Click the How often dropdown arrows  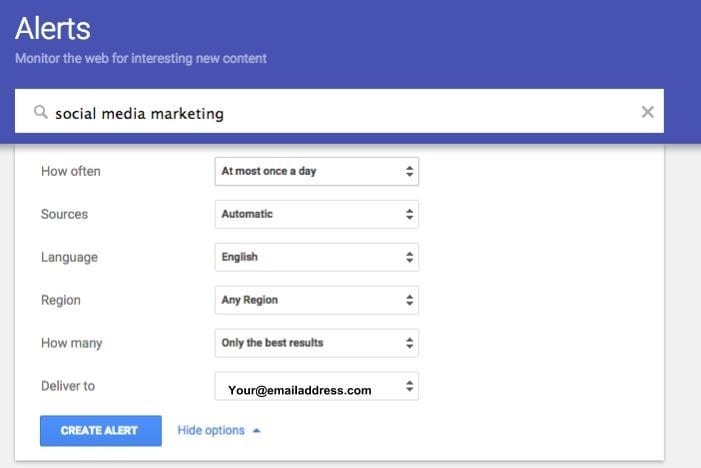(x=410, y=171)
